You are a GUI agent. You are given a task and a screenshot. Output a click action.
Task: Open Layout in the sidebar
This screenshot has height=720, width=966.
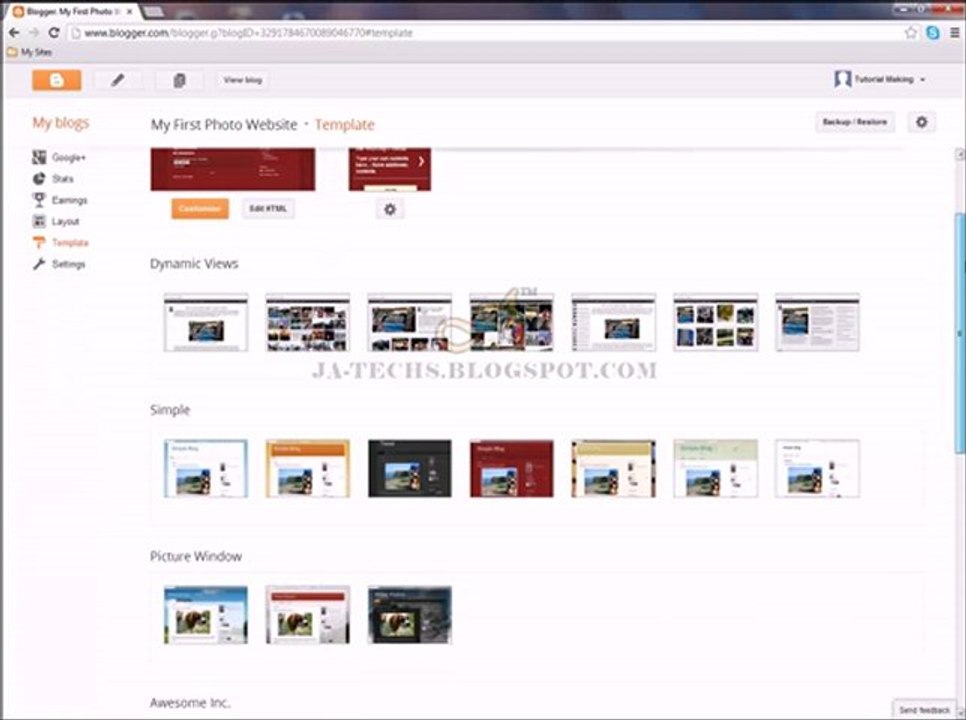(x=65, y=222)
